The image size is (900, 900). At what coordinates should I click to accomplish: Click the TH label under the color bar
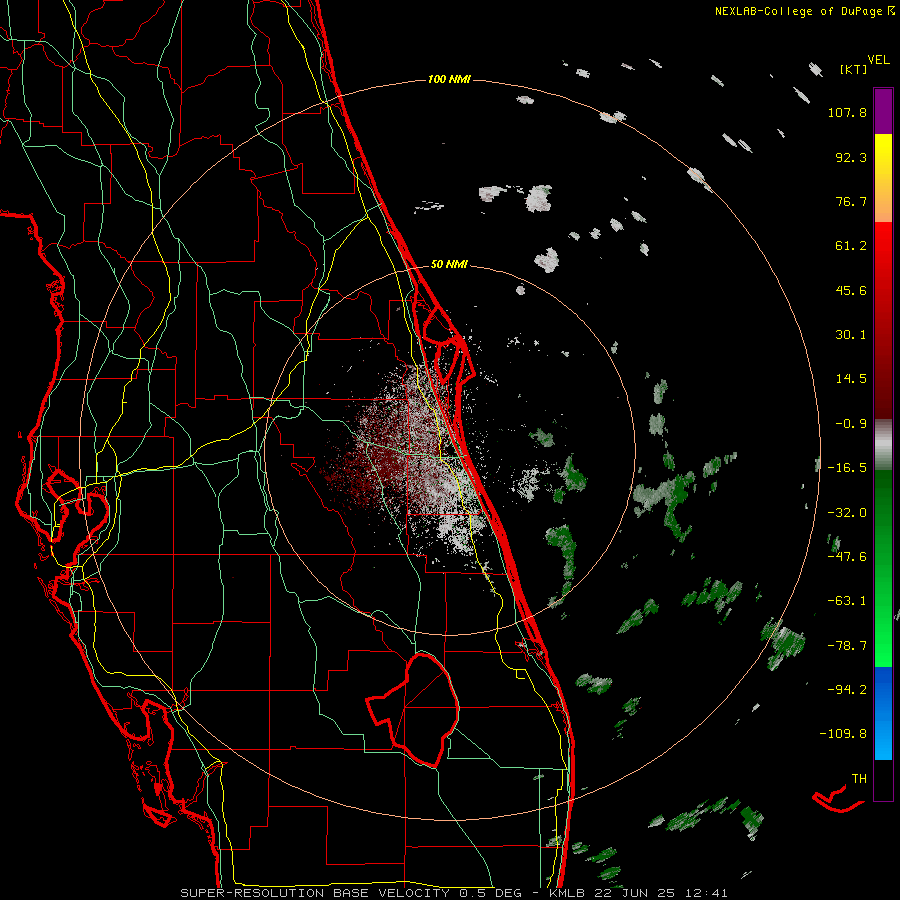pyautogui.click(x=859, y=779)
